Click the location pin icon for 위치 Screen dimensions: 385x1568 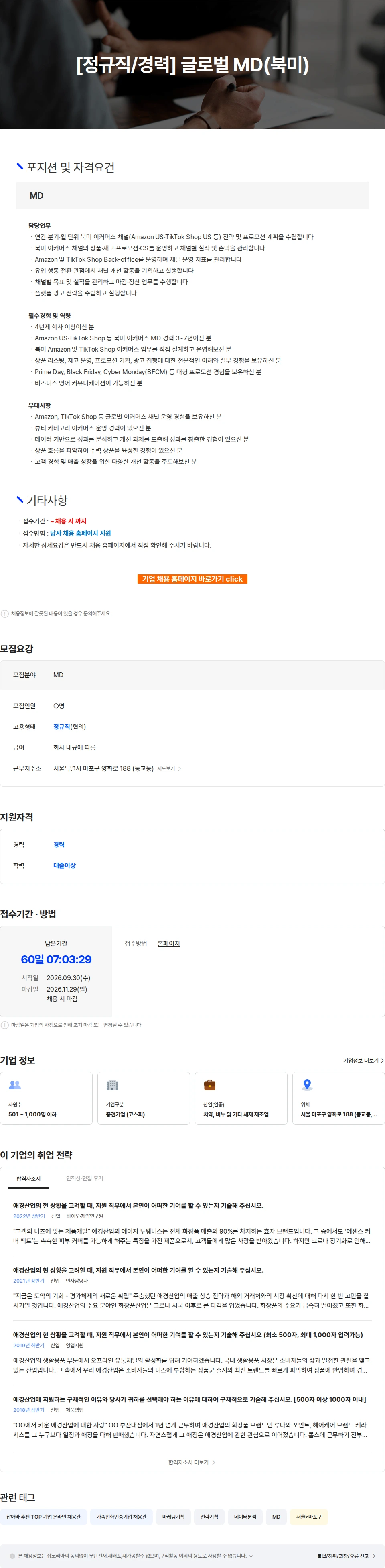tap(307, 1085)
